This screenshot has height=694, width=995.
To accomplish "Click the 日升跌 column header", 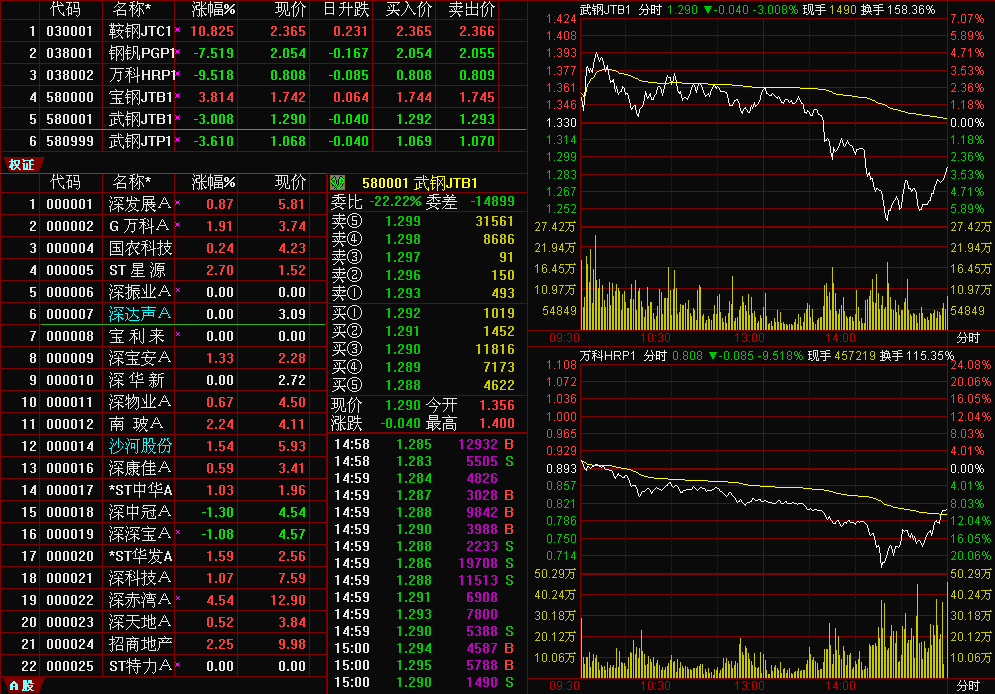I will click(345, 10).
